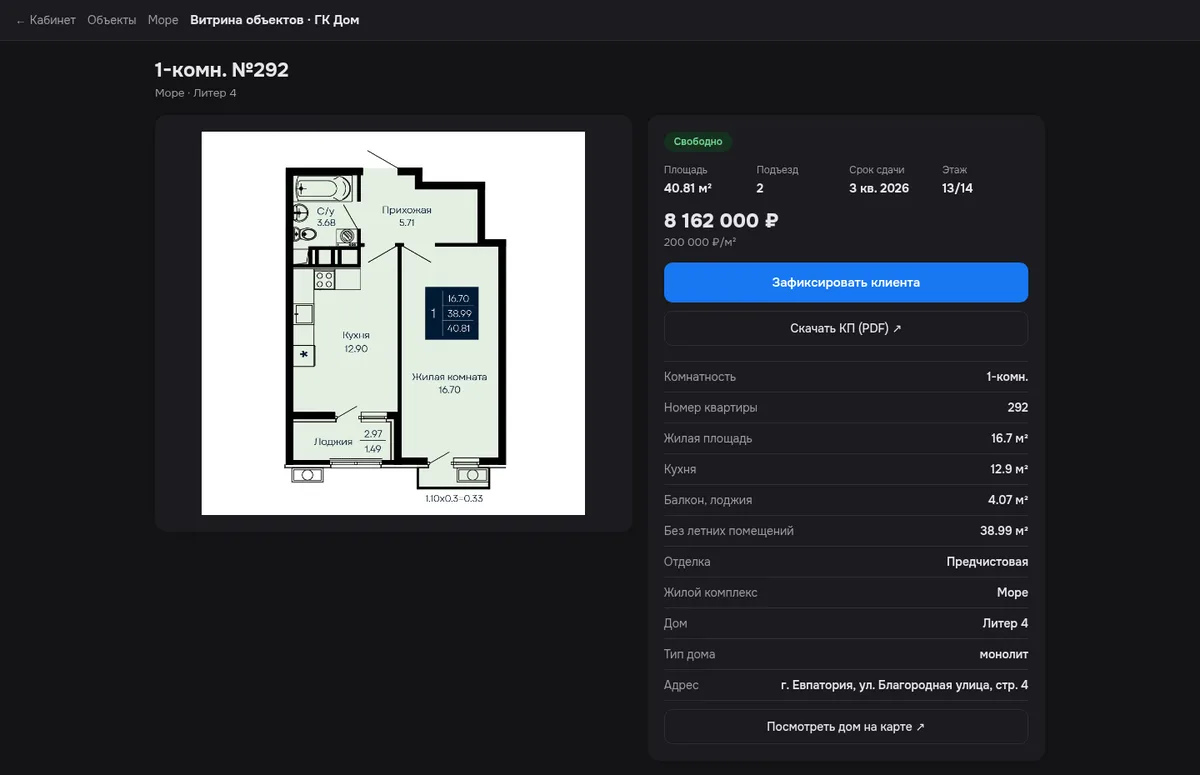Go back to Кабинет
The width and height of the screenshot is (1200, 775).
point(46,20)
